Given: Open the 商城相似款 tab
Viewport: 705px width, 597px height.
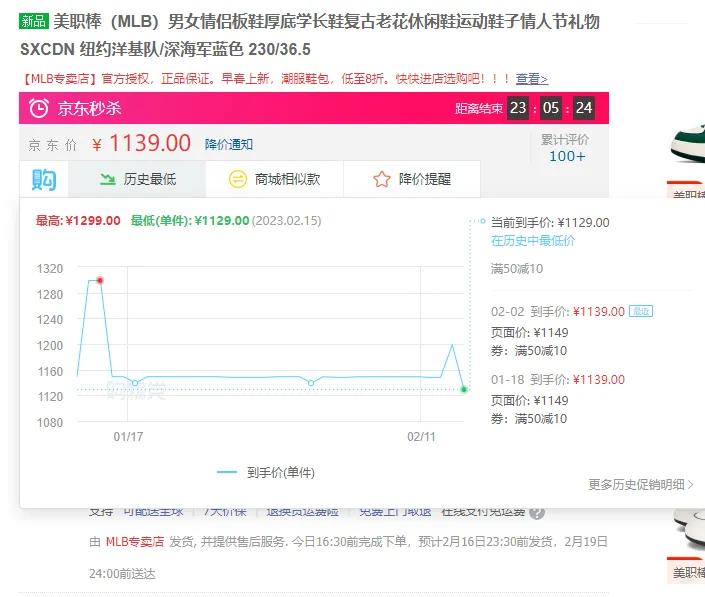Looking at the screenshot, I should click(x=275, y=179).
